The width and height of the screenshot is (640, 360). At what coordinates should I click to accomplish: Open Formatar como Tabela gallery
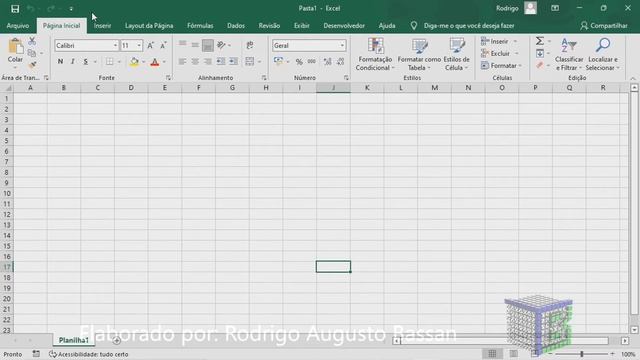click(x=419, y=54)
